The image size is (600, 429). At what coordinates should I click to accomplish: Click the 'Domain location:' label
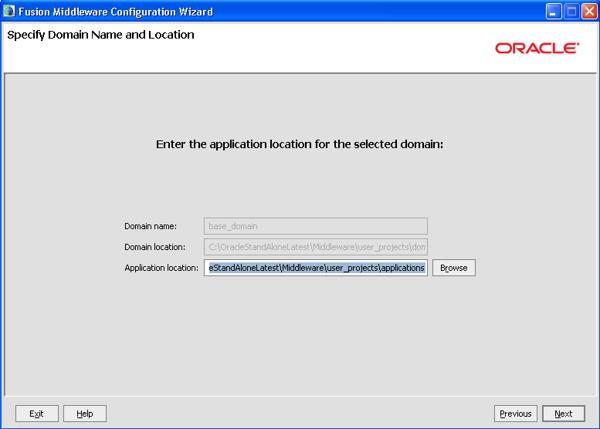tap(155, 247)
